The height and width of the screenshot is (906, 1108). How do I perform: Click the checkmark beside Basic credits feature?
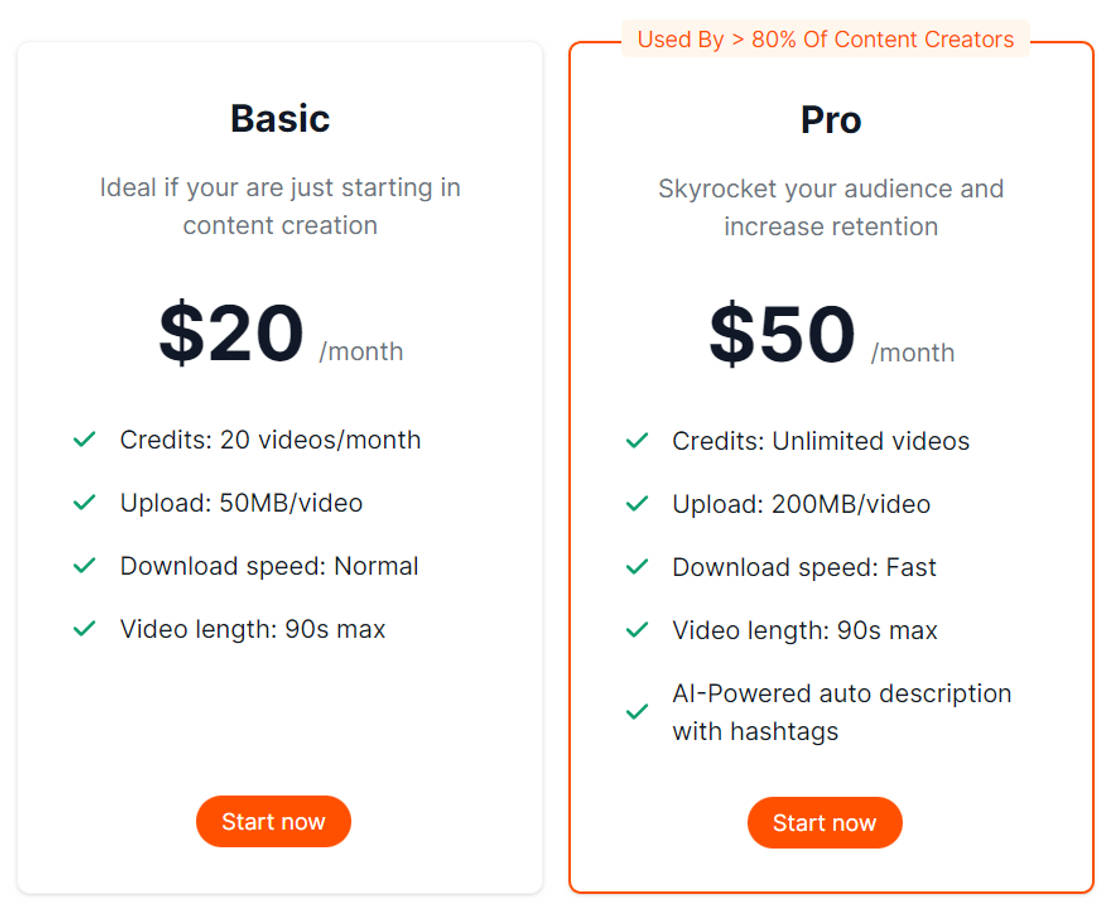(84, 439)
